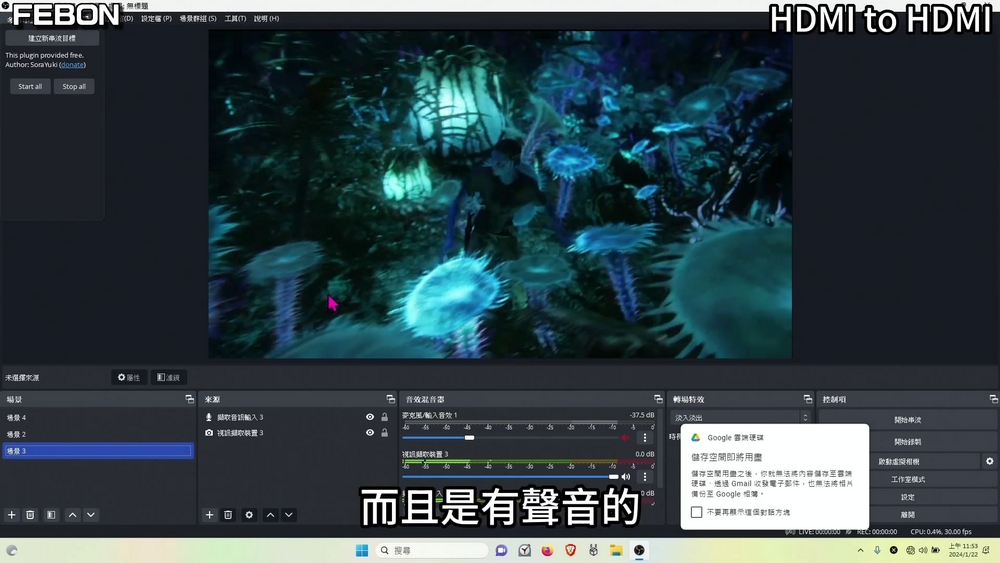Viewport: 1000px width, 563px height.
Task: Open source 濾鏡 filters button
Action: pyautogui.click(x=168, y=377)
